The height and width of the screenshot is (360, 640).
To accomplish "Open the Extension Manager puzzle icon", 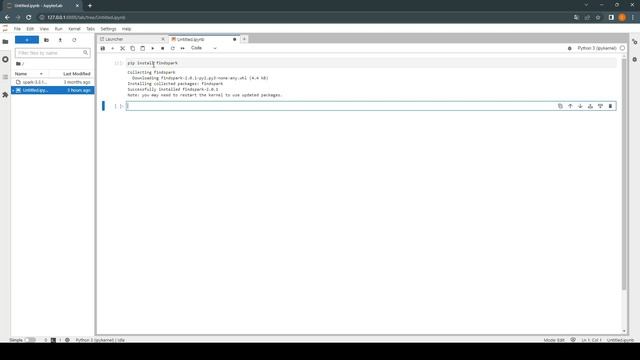I will (x=5, y=95).
